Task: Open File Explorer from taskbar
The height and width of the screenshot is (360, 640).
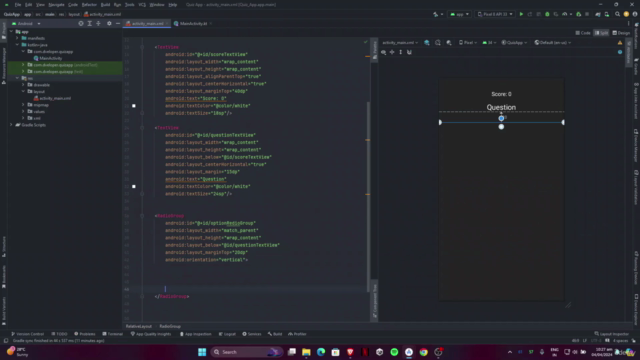Action: pyautogui.click(x=306, y=352)
